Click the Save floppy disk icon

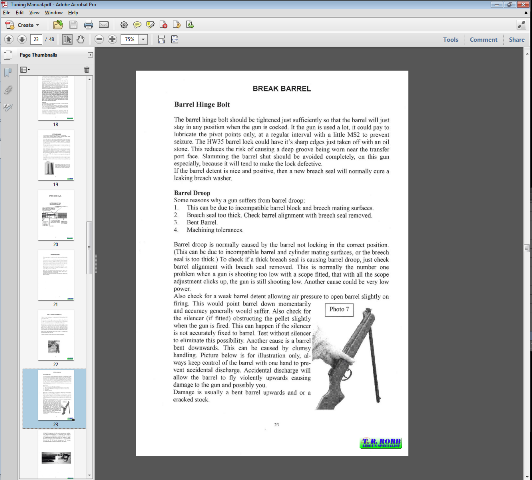tap(73, 25)
